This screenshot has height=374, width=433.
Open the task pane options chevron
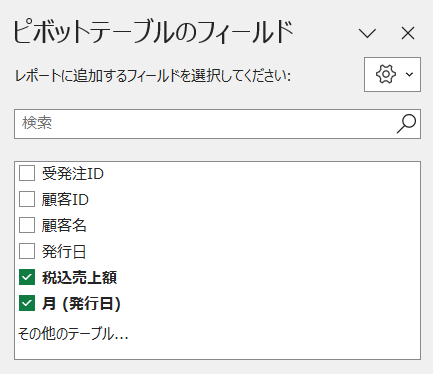pyautogui.click(x=367, y=33)
